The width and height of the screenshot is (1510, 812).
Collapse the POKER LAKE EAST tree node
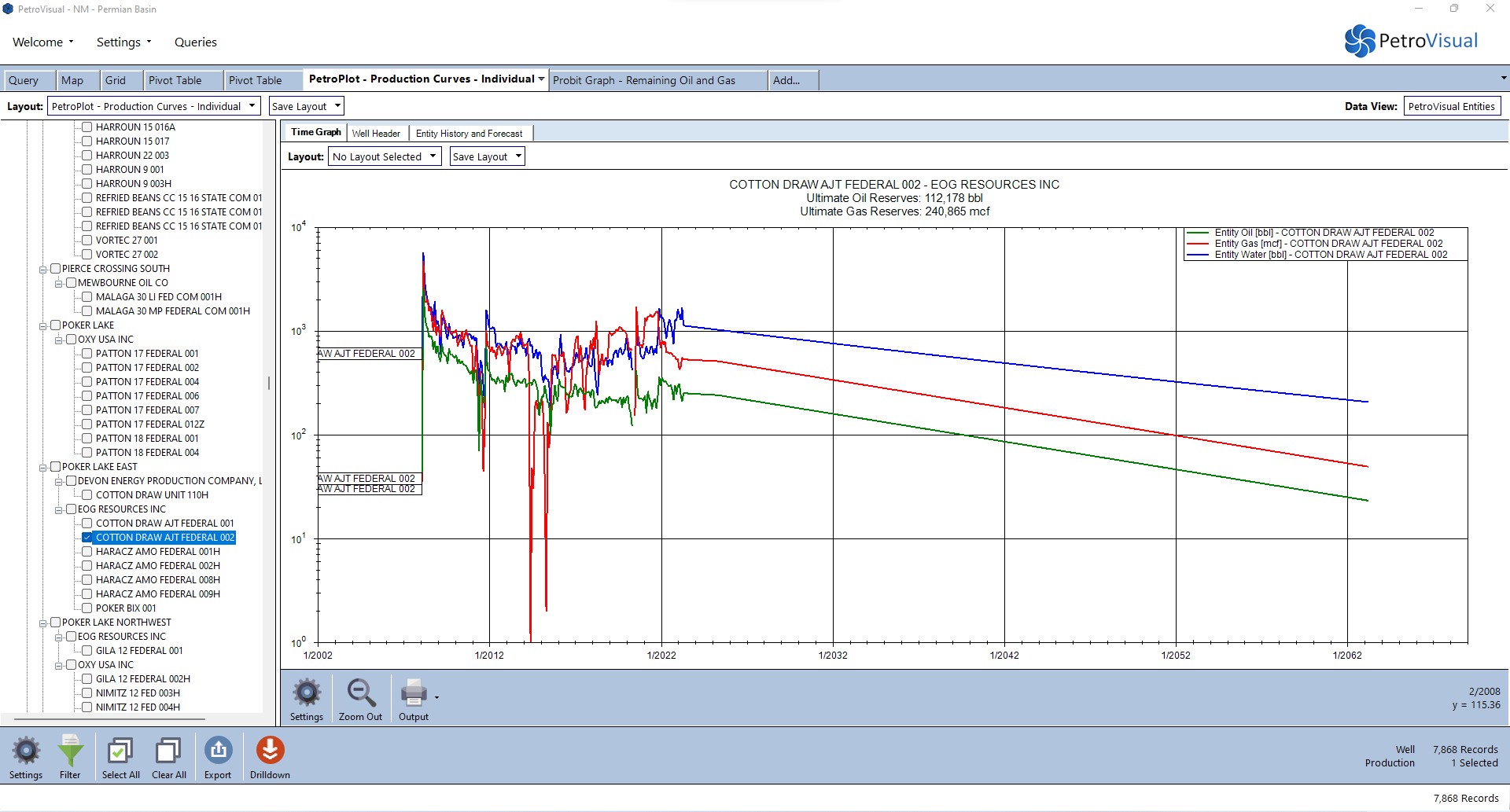tap(43, 468)
